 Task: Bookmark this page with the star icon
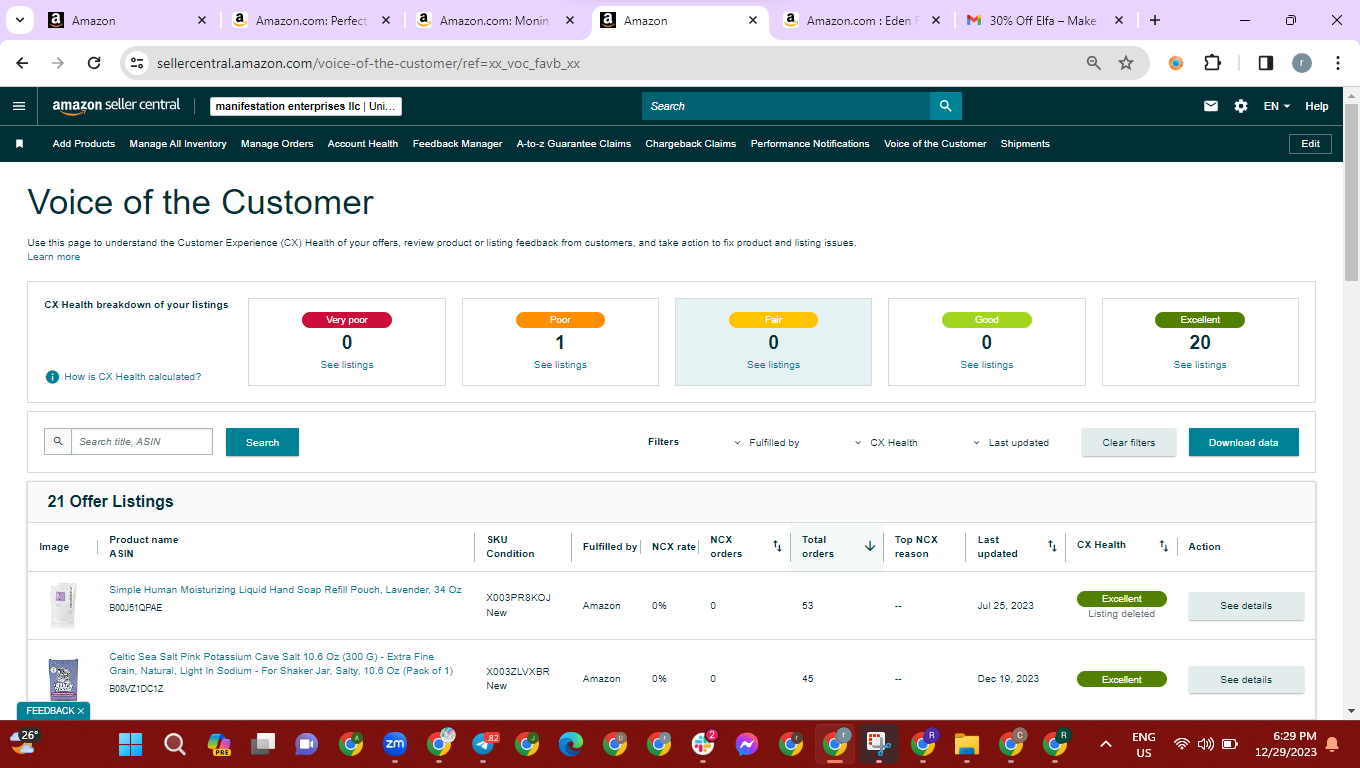pyautogui.click(x=1126, y=63)
